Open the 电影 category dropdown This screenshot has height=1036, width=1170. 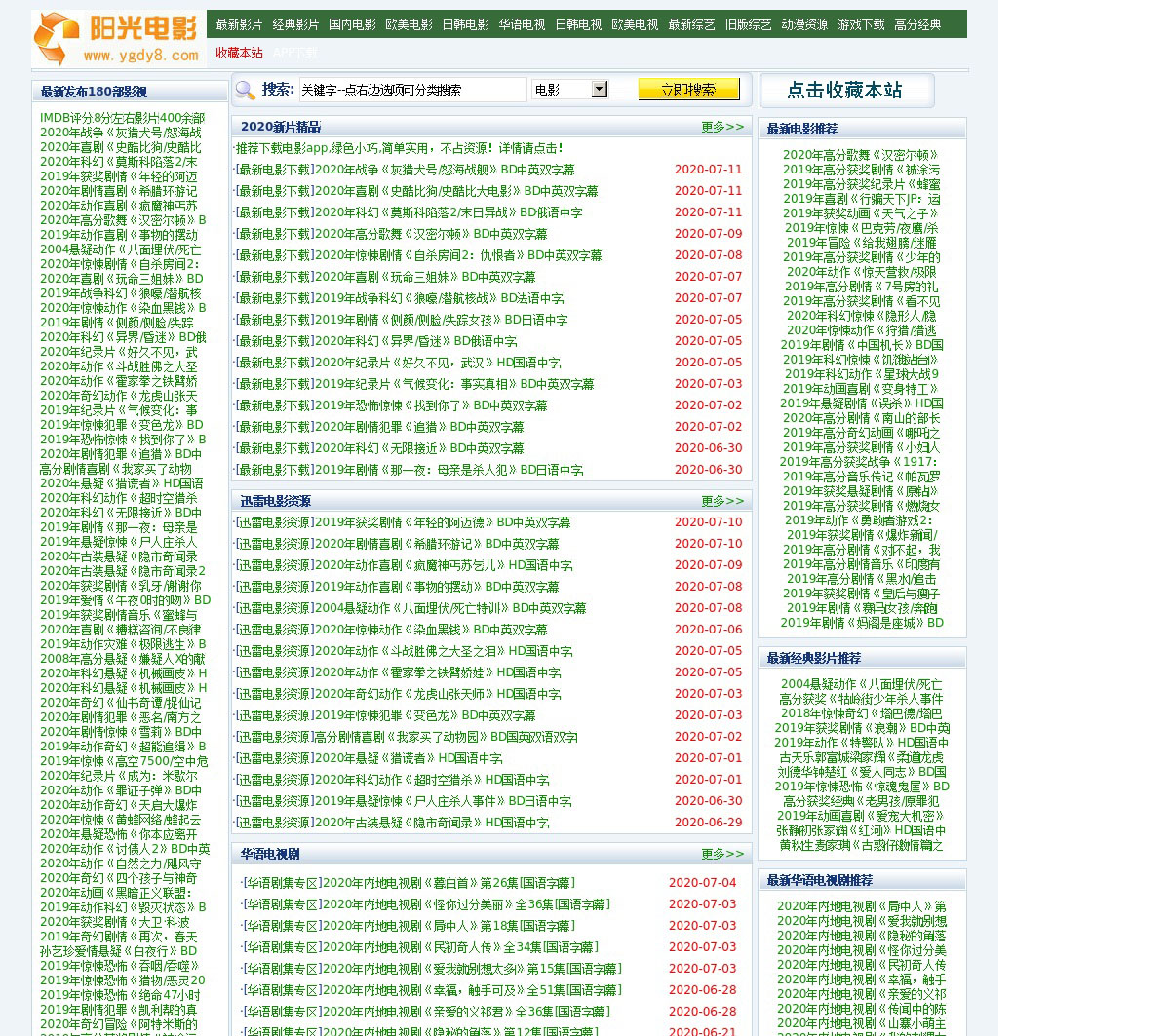click(x=570, y=90)
